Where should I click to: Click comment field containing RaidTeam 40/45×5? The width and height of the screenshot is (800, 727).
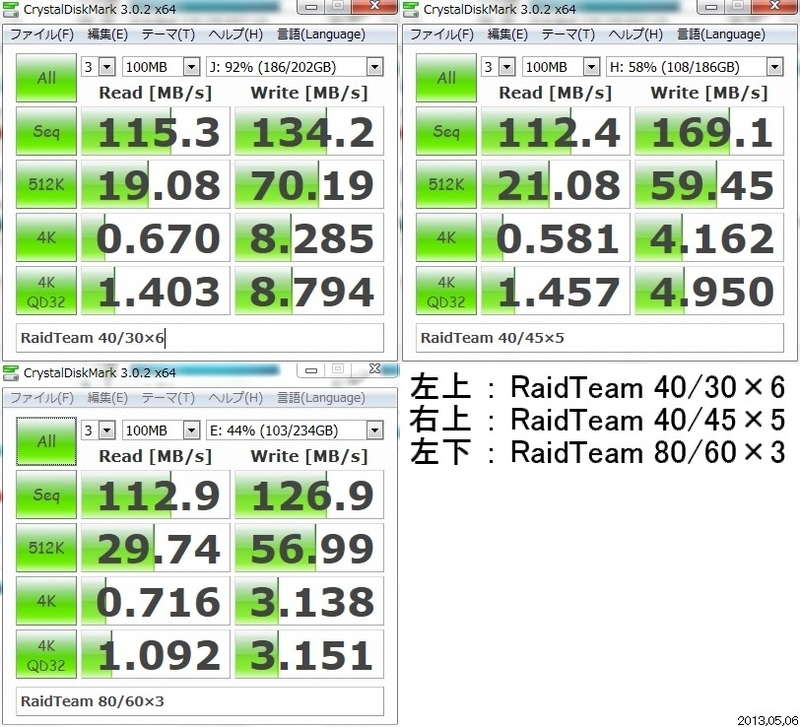pyautogui.click(x=600, y=338)
